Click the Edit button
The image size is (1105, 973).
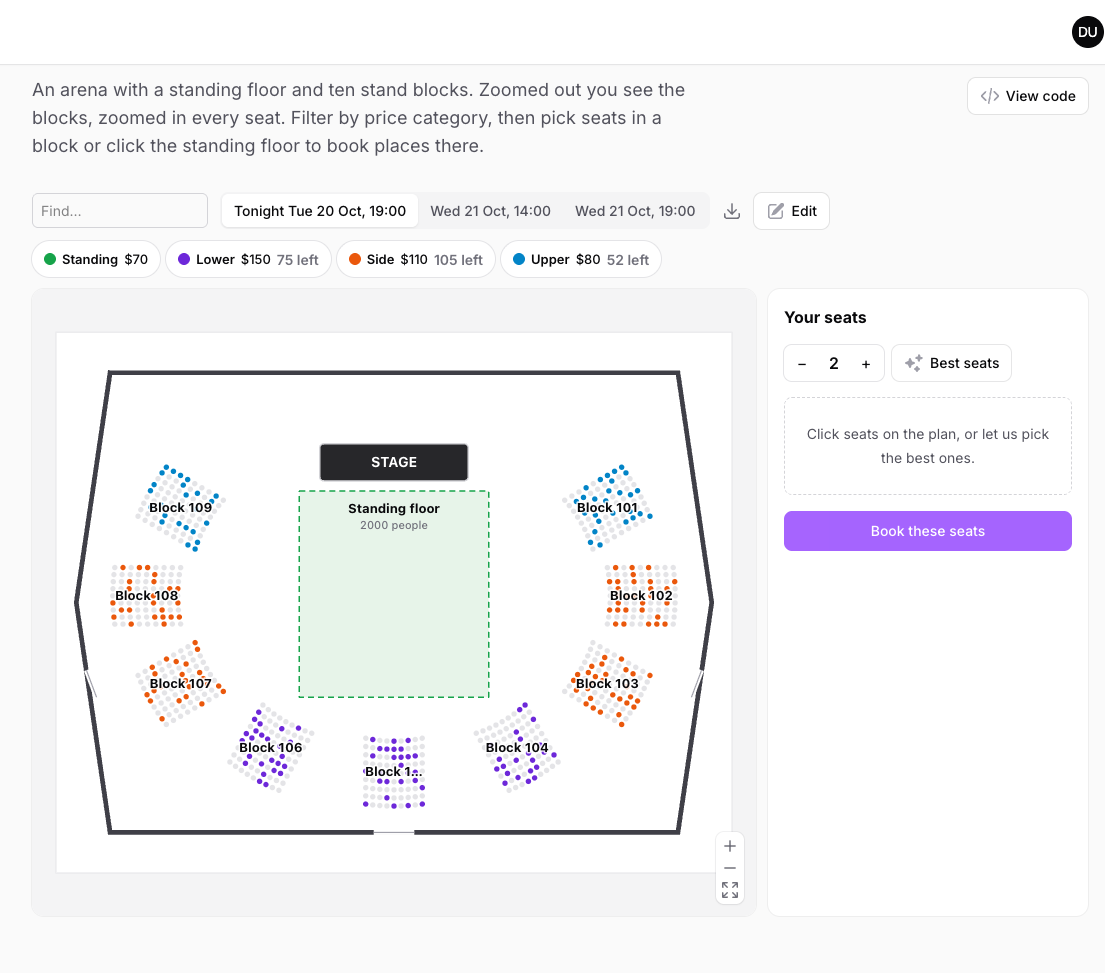[x=791, y=211]
